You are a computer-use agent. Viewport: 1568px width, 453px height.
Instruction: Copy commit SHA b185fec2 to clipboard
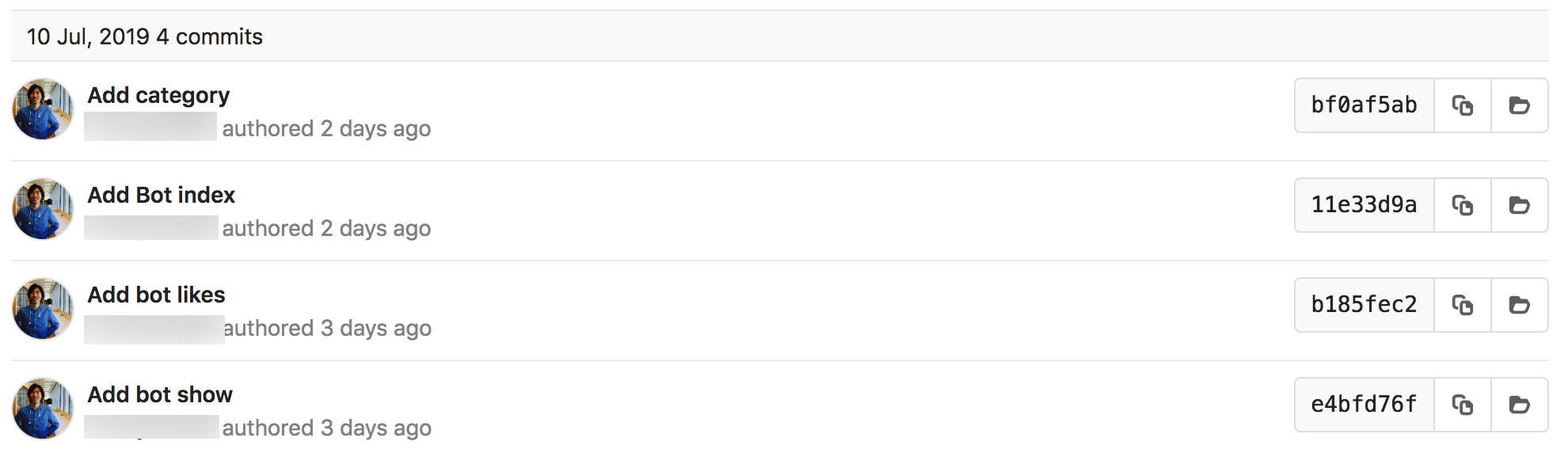[x=1462, y=305]
